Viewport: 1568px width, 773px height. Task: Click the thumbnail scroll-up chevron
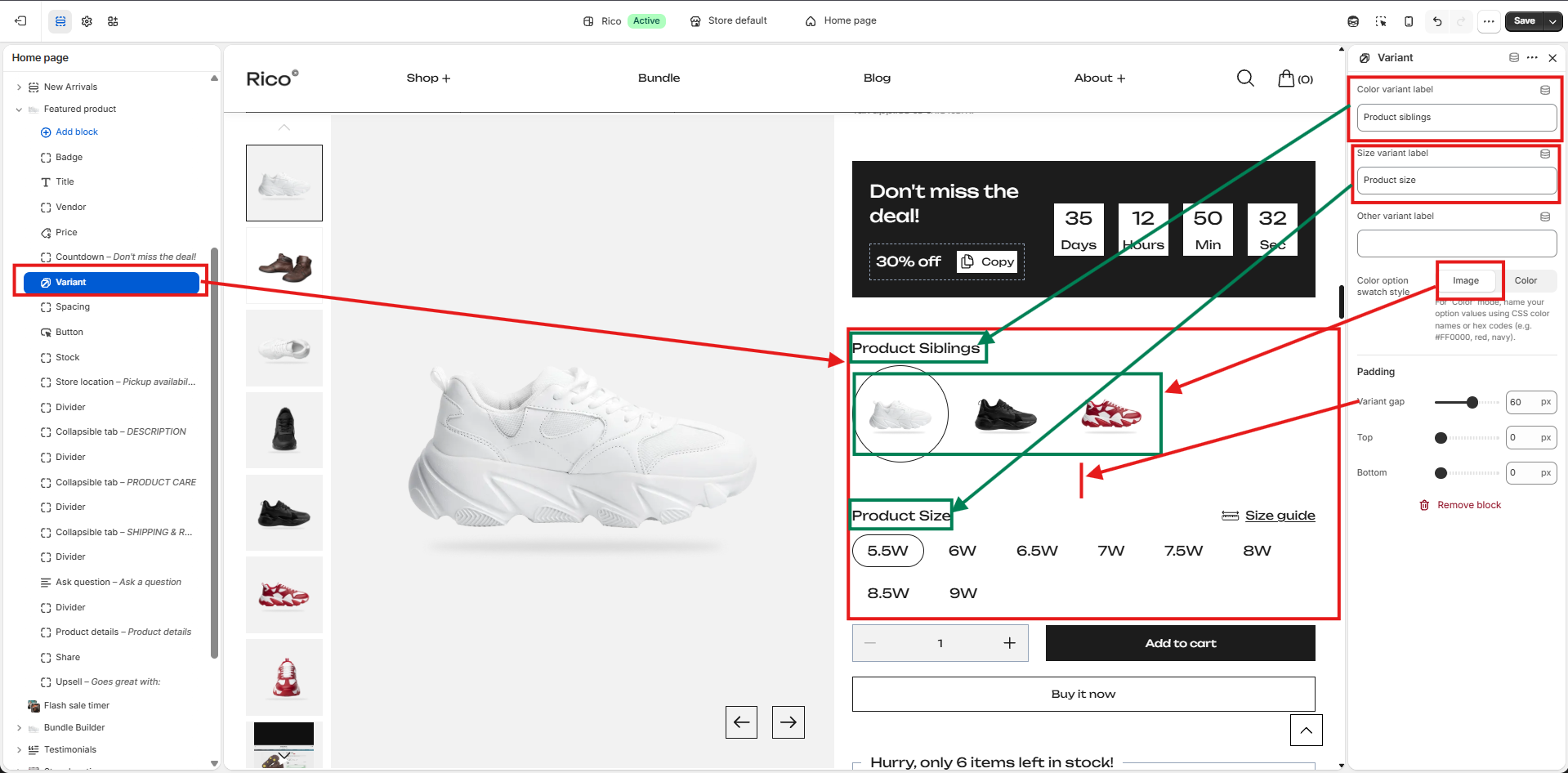pyautogui.click(x=284, y=127)
